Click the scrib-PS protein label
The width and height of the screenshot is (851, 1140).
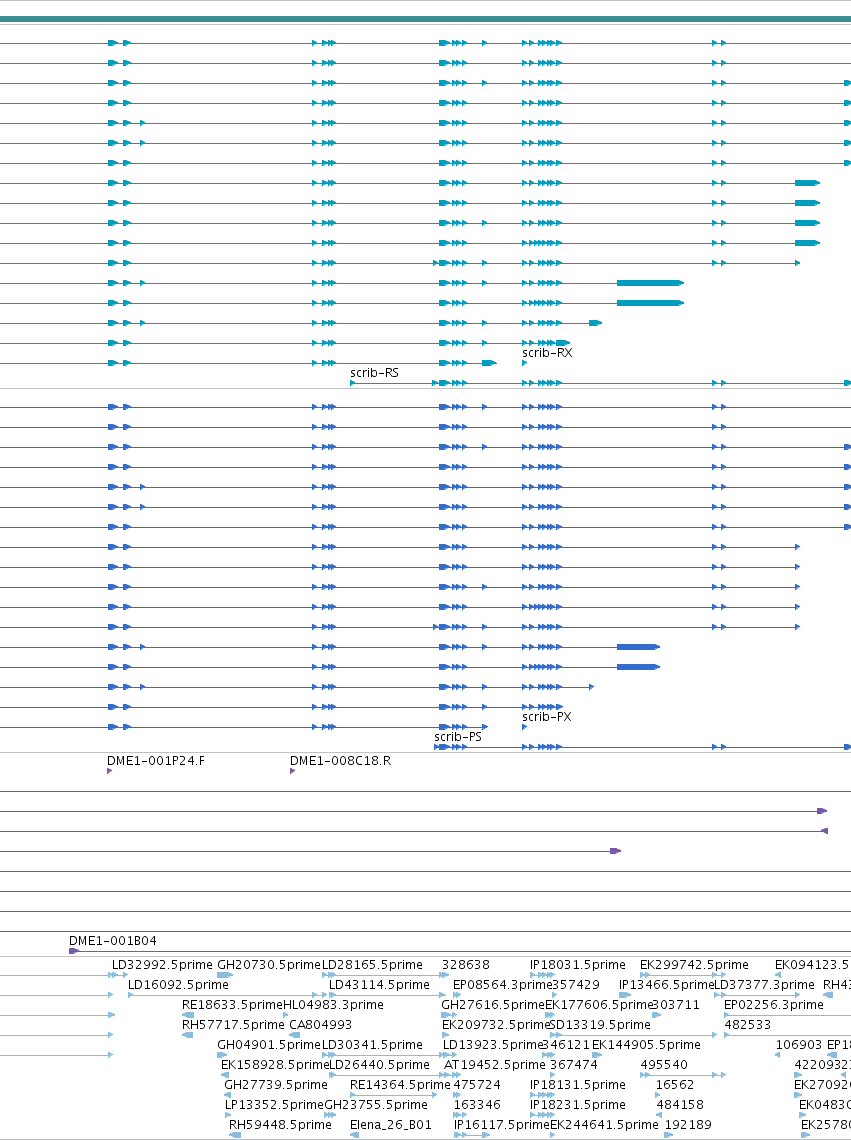(458, 736)
